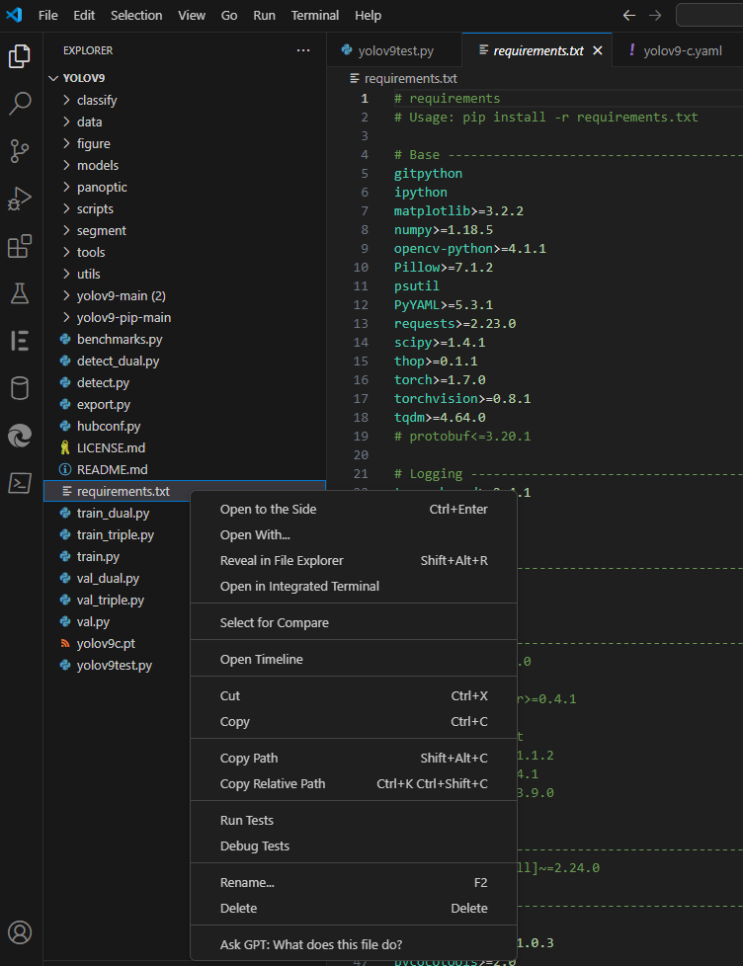Open the database icon in activity bar

[20, 388]
